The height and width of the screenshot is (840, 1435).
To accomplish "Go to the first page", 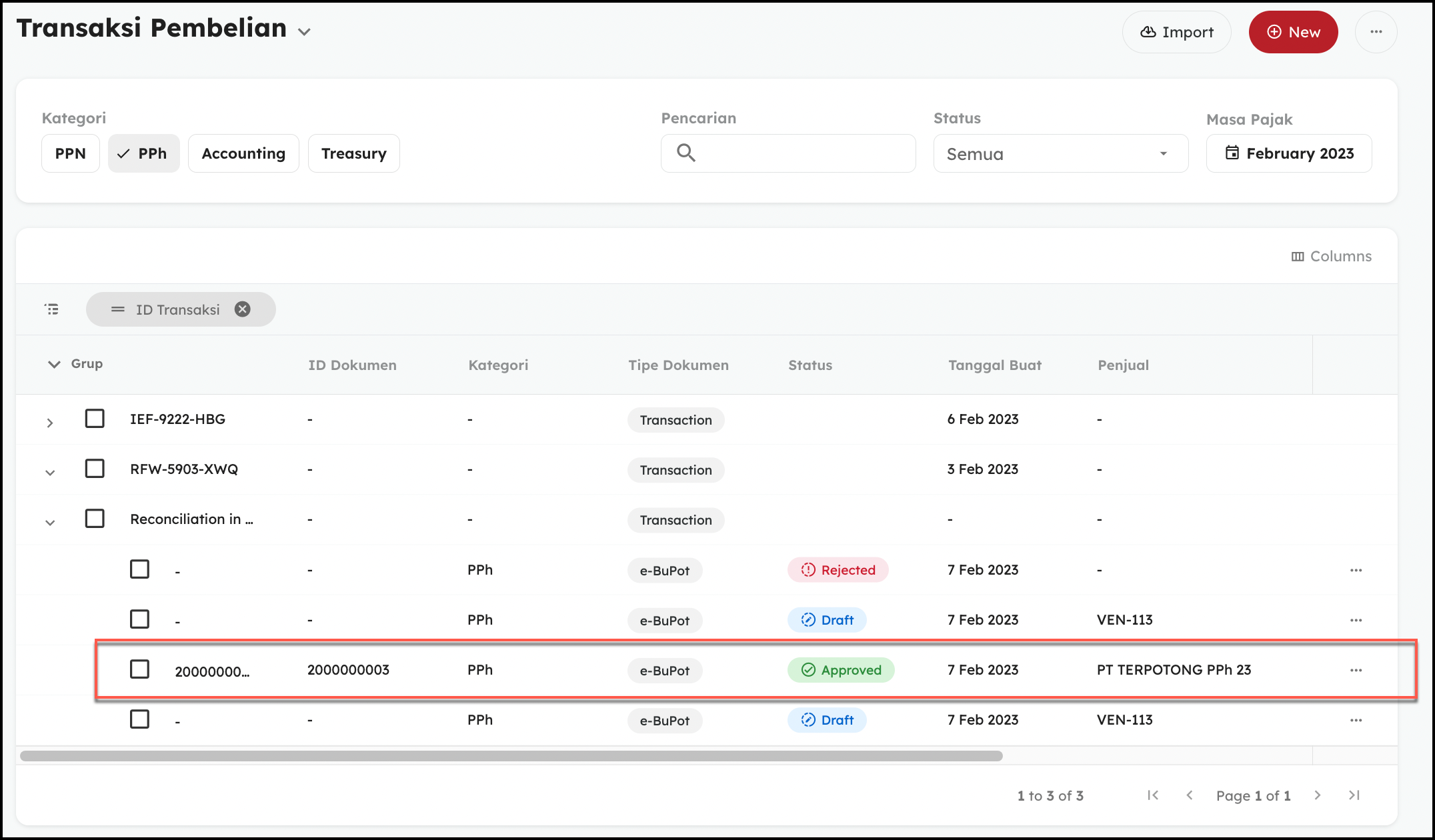I will coord(1153,795).
